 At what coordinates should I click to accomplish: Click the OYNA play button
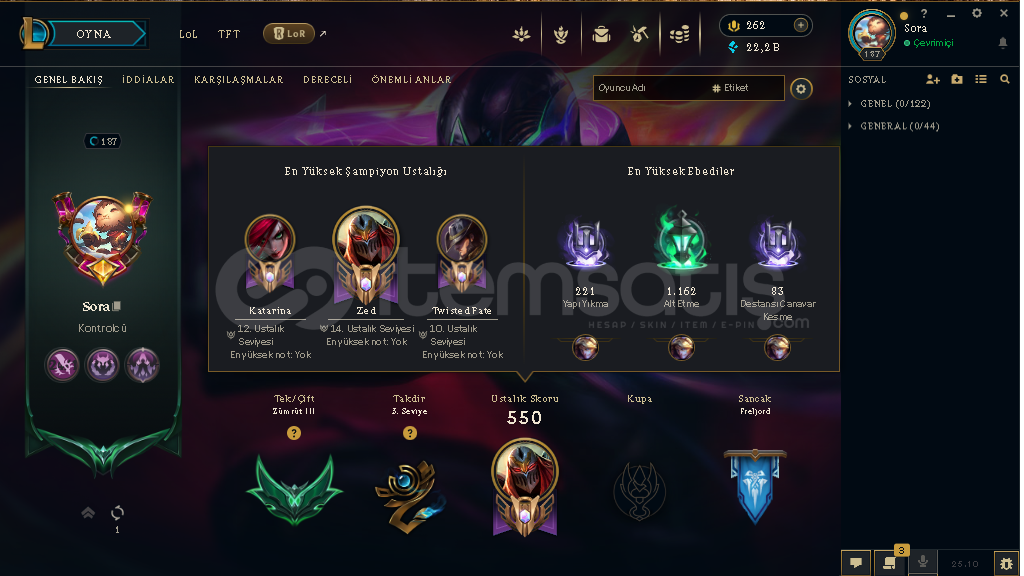coord(94,34)
